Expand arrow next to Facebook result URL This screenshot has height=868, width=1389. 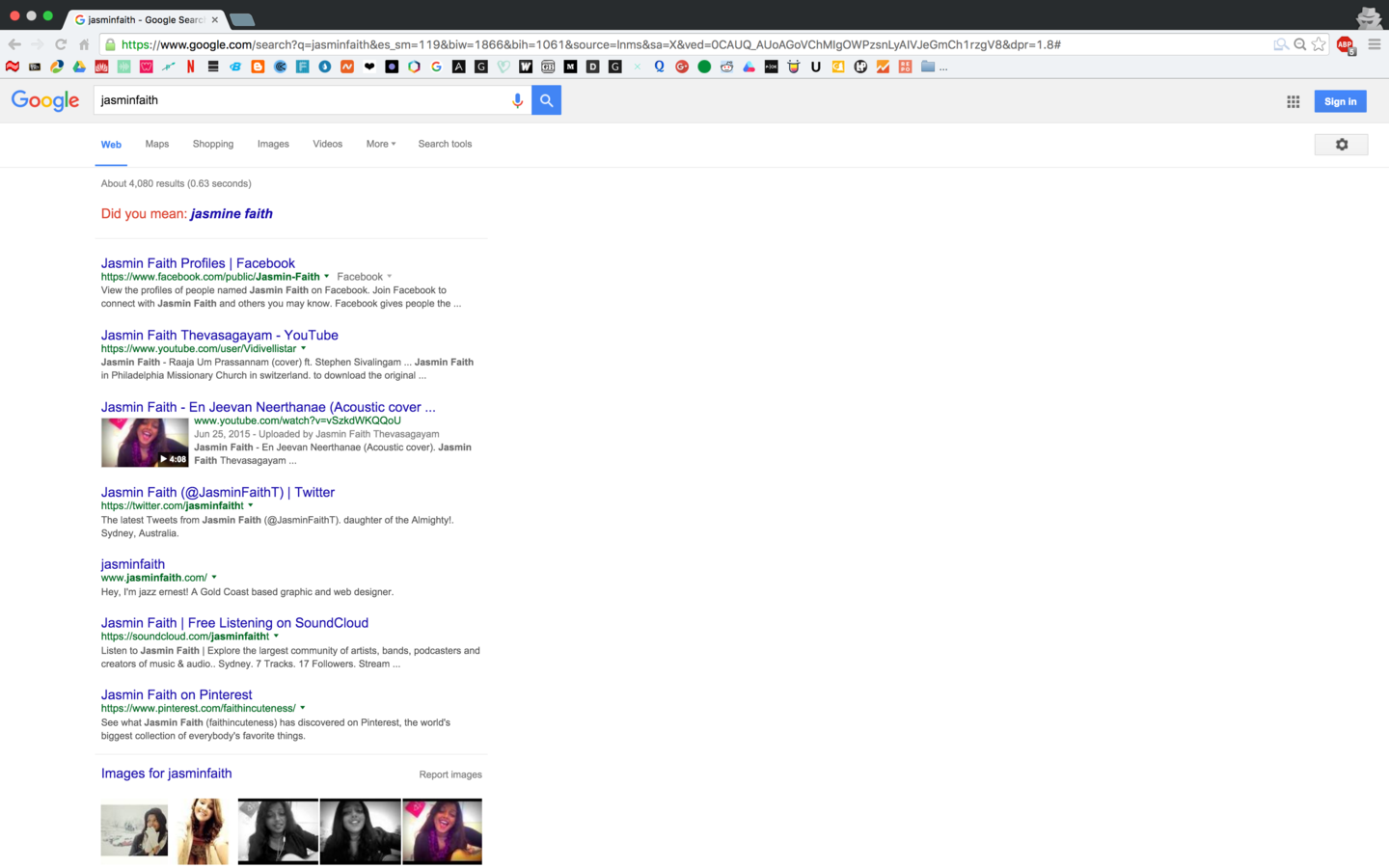(326, 277)
